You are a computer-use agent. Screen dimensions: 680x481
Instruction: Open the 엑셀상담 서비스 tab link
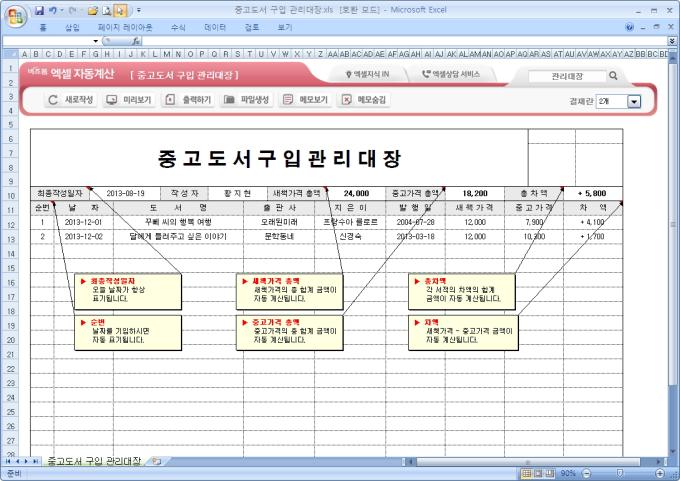tap(451, 75)
